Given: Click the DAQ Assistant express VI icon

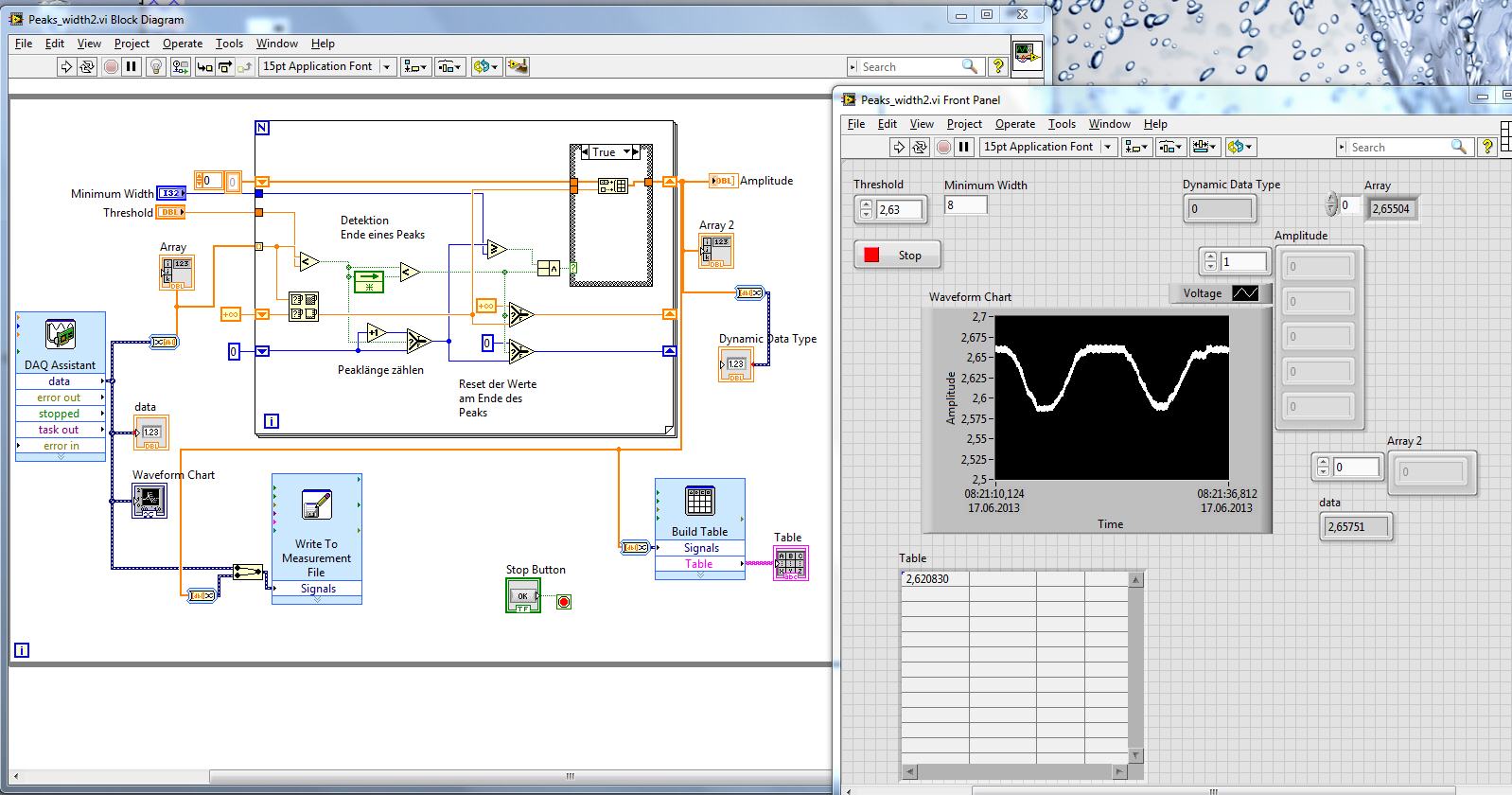Looking at the screenshot, I should point(61,335).
